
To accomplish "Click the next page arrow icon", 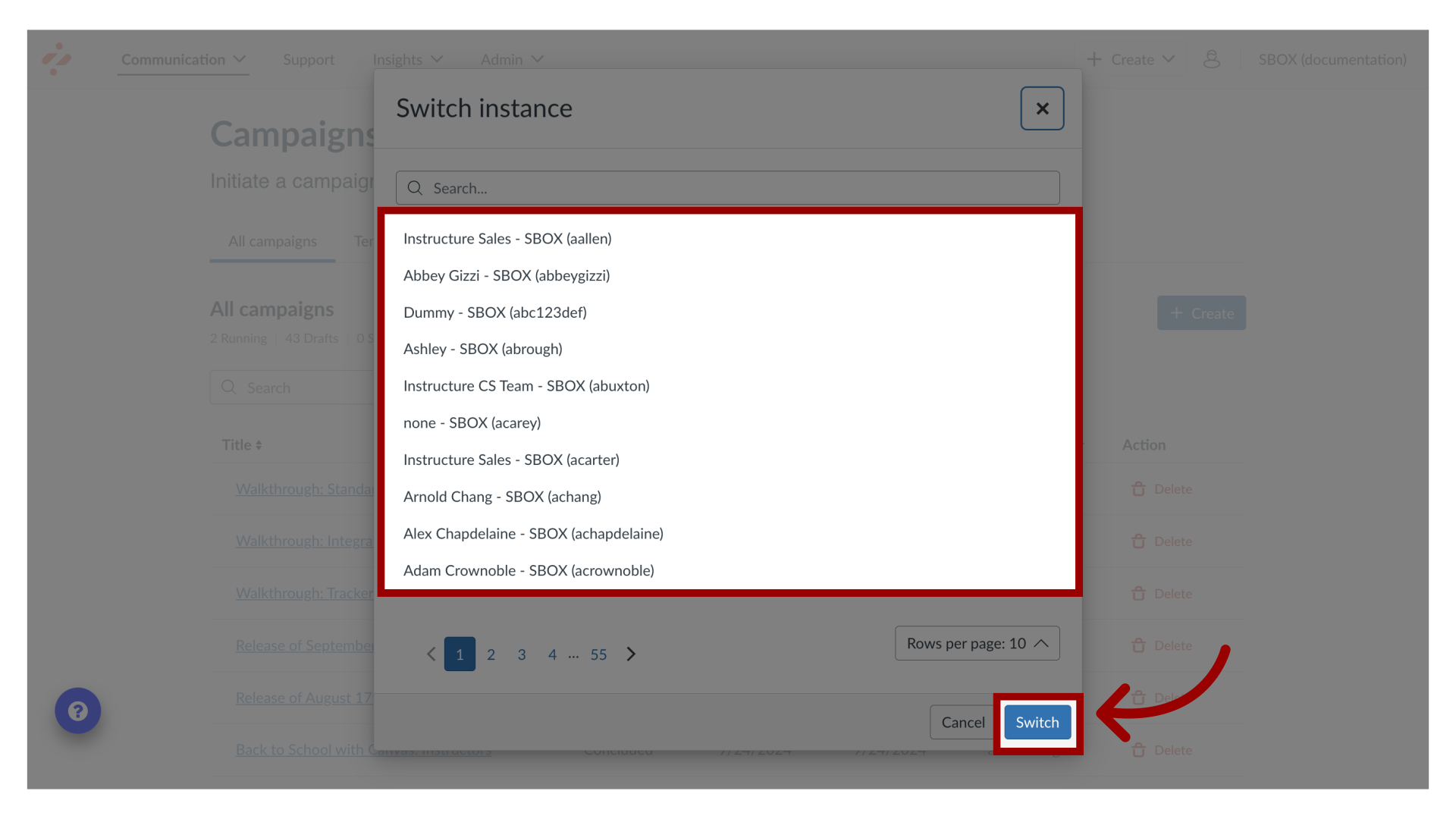I will tap(632, 654).
